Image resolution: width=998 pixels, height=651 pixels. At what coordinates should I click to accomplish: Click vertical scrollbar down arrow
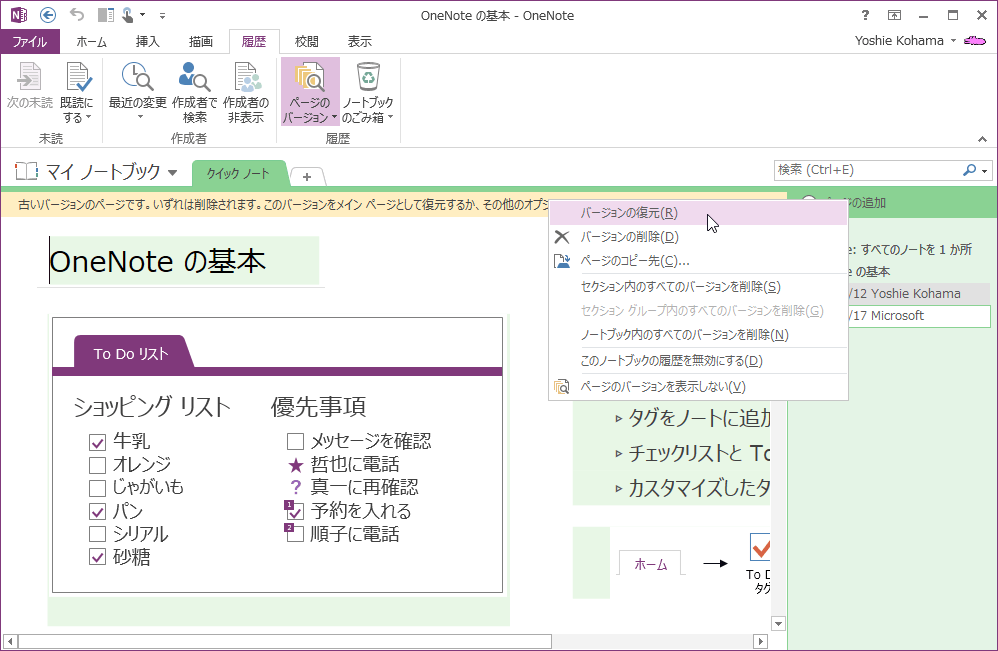pos(778,624)
